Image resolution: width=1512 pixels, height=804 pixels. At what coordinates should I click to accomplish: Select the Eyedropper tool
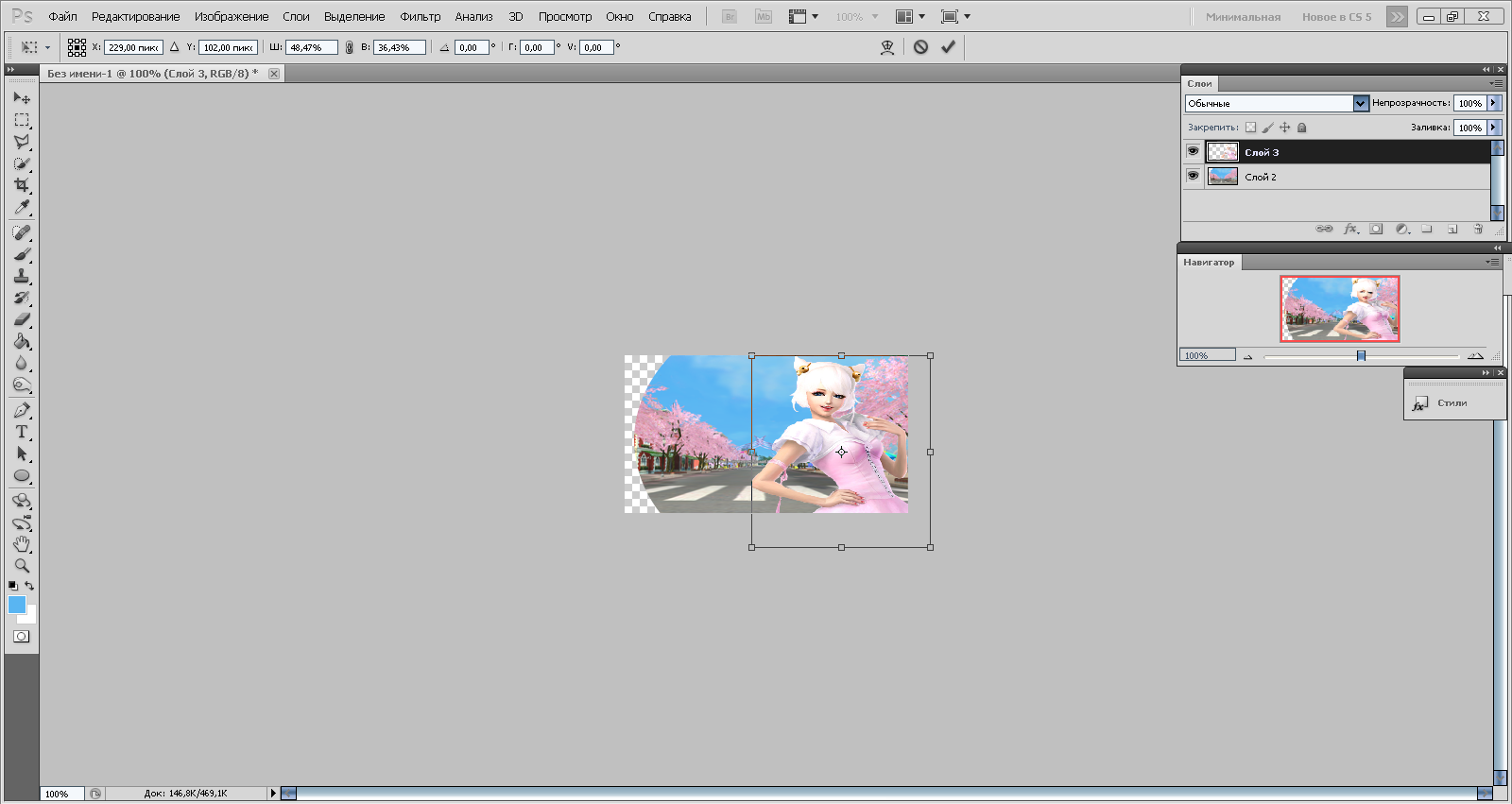22,207
